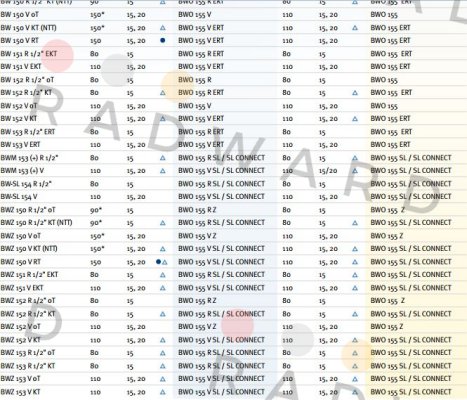Image resolution: width=467 pixels, height=400 pixels.
Task: Click the triangle icon in BWZ 150 R 1/2" KT (NTT) row
Action: (x=163, y=223)
